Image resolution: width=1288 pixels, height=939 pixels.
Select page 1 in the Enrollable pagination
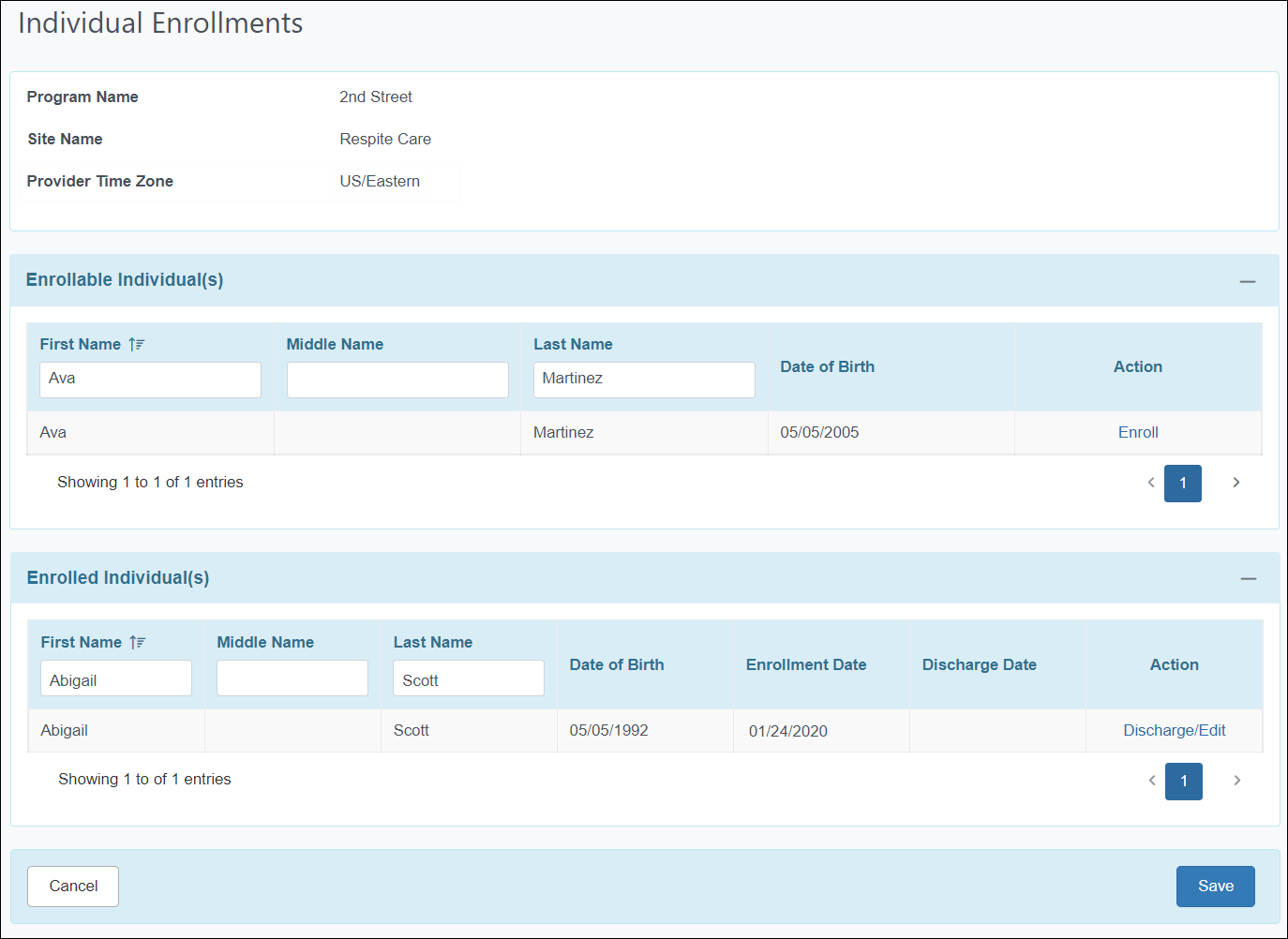click(1182, 484)
